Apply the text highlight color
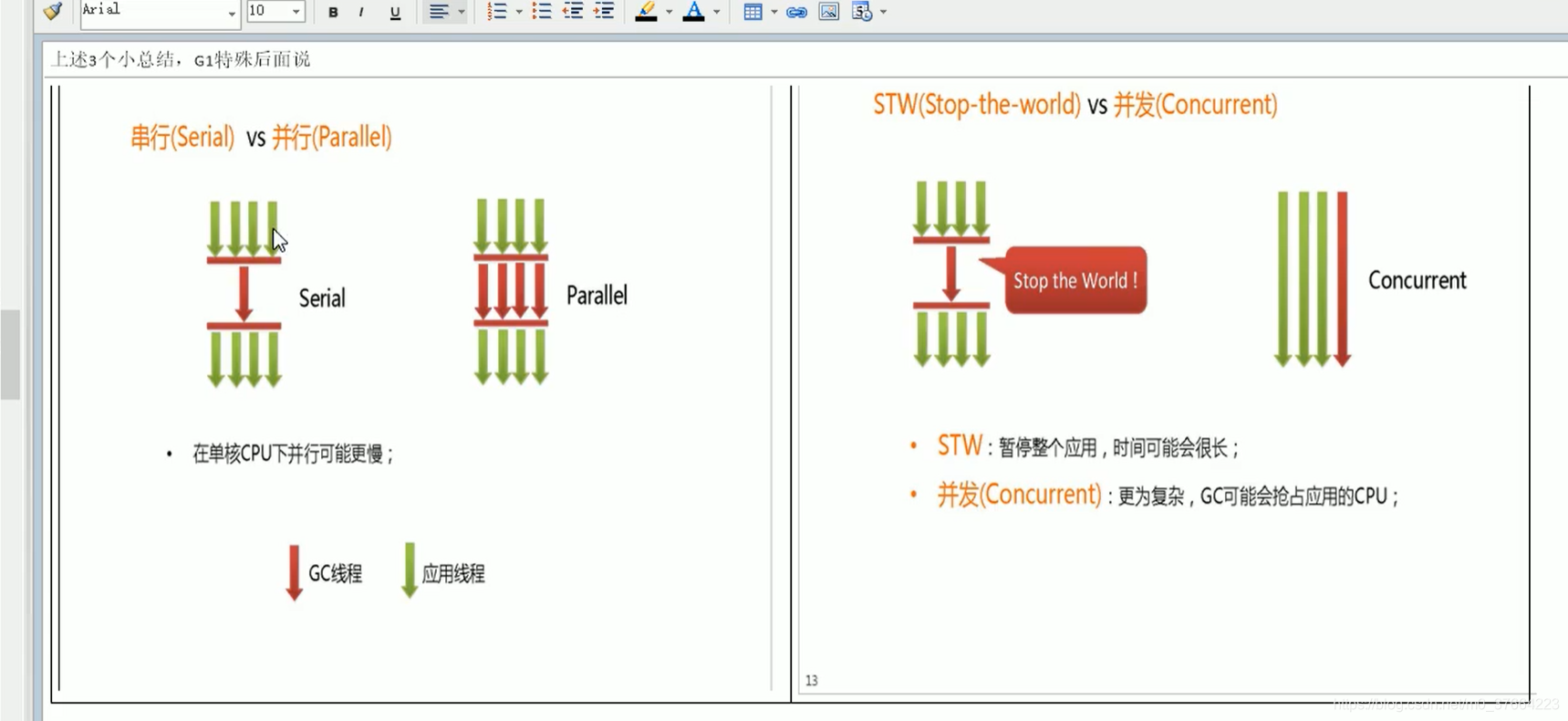The width and height of the screenshot is (1568, 721). pyautogui.click(x=646, y=12)
